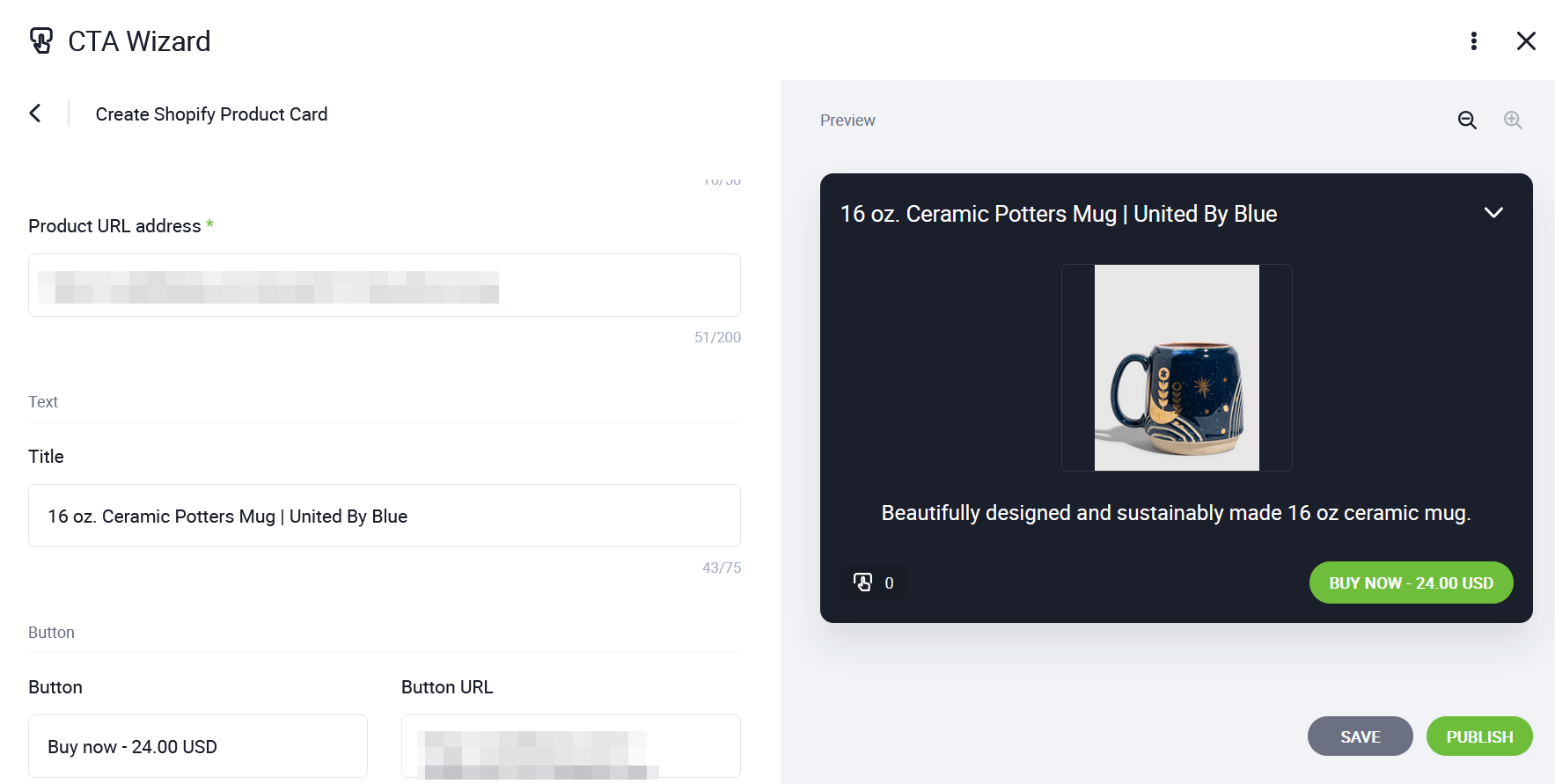
Task: Click the green PUBLISH button
Action: pos(1478,736)
